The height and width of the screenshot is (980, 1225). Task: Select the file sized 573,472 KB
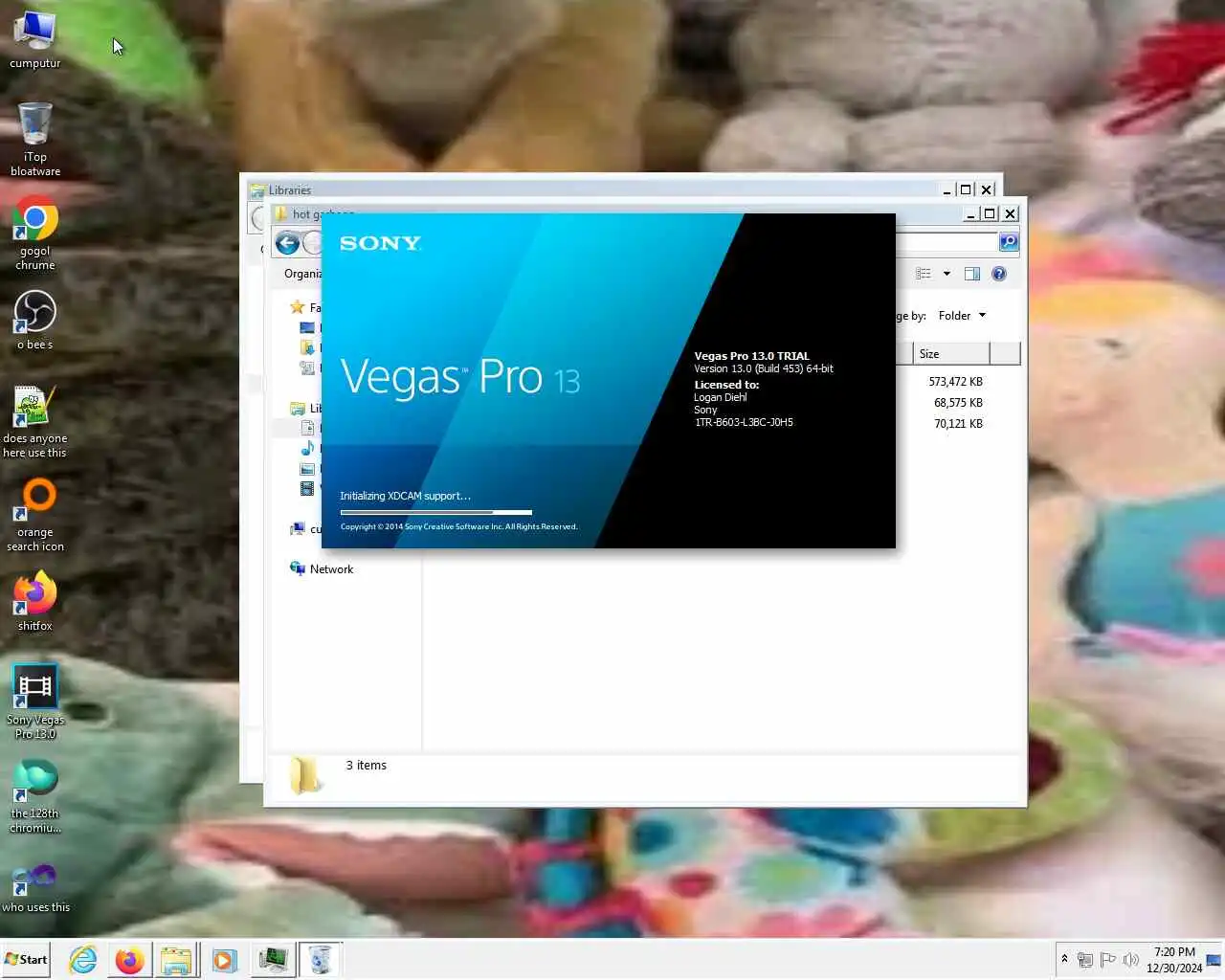click(x=955, y=382)
